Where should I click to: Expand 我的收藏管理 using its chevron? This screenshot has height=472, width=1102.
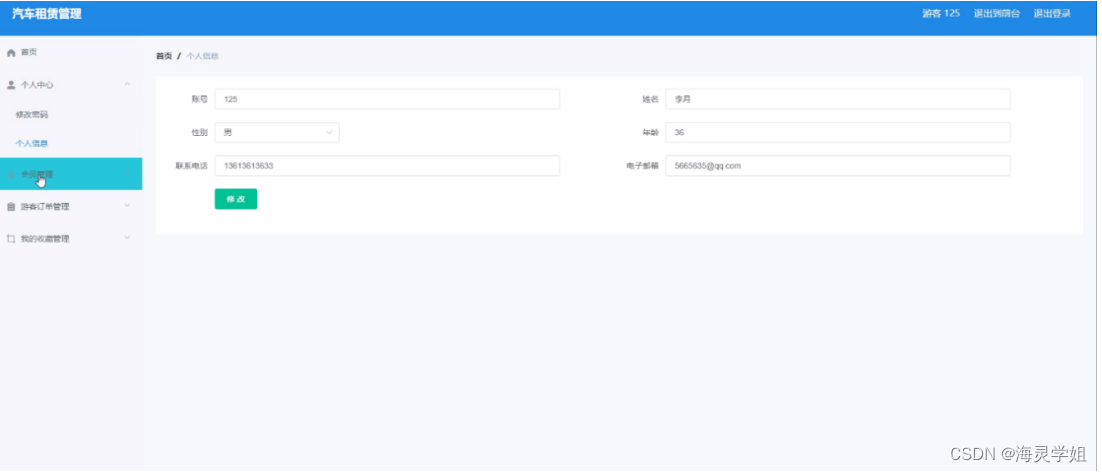127,238
